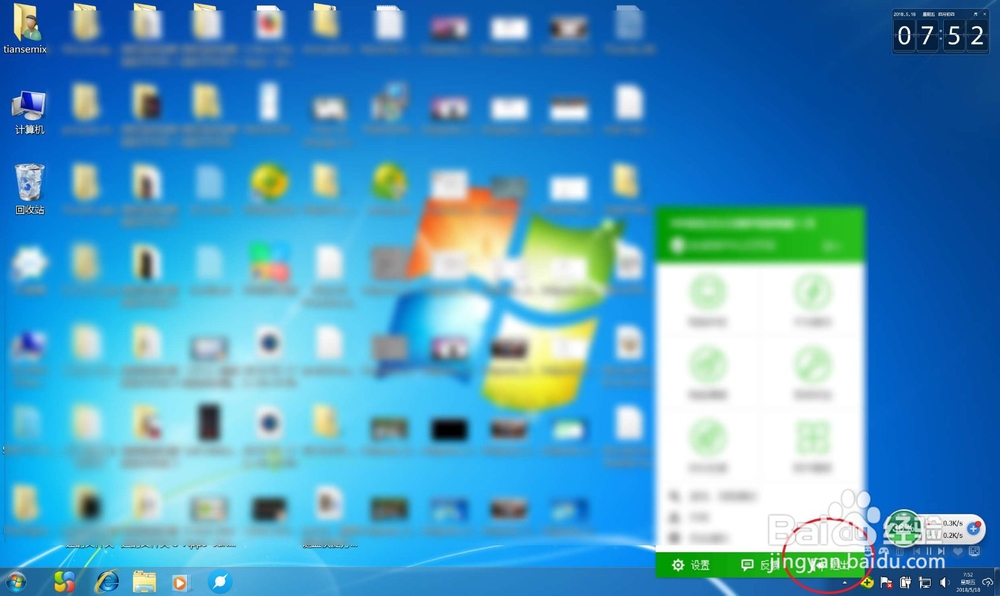
Task: Click the green floating ball widget
Action: [x=904, y=528]
